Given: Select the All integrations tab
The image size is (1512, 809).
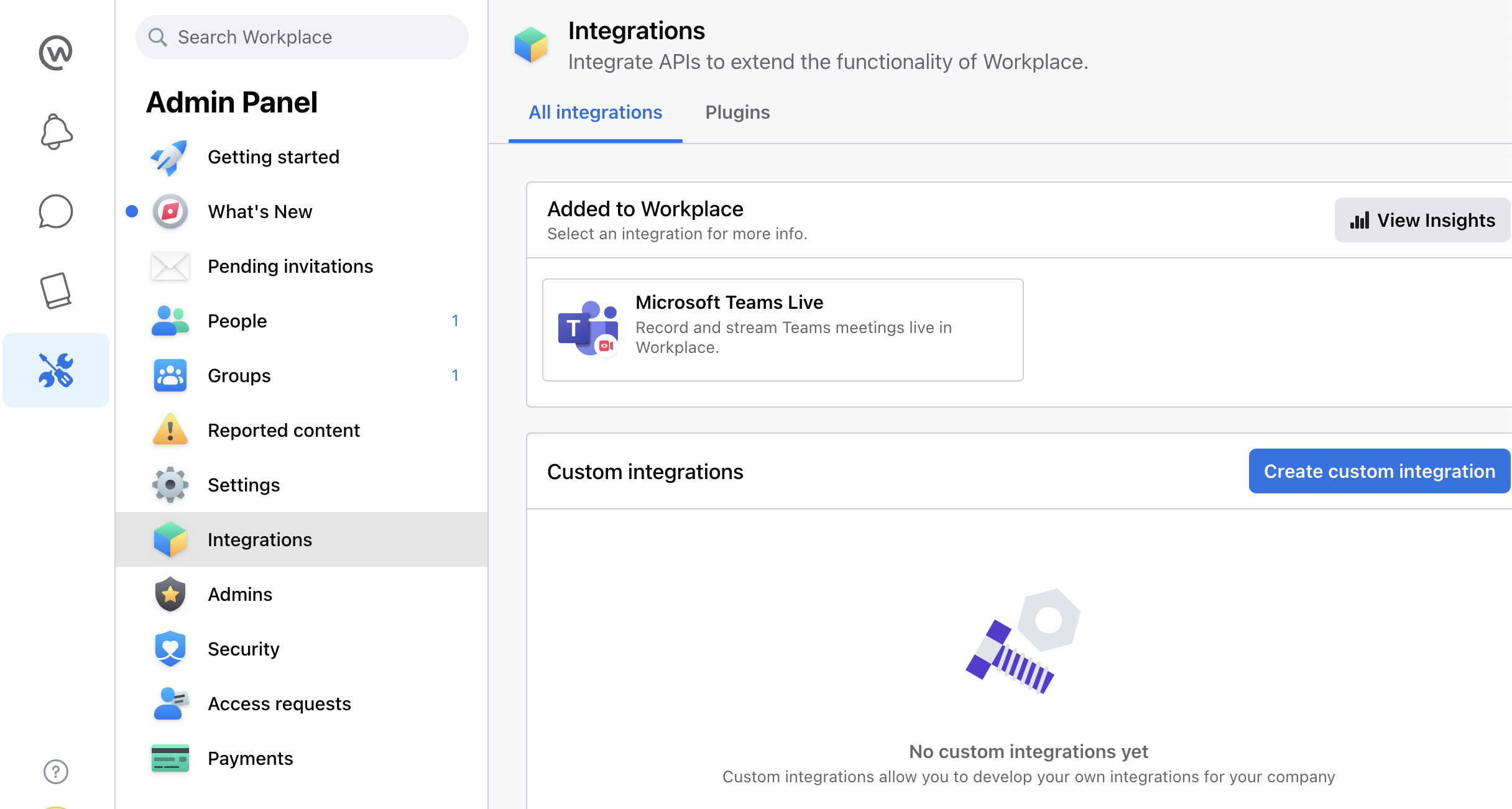Looking at the screenshot, I should [x=595, y=112].
